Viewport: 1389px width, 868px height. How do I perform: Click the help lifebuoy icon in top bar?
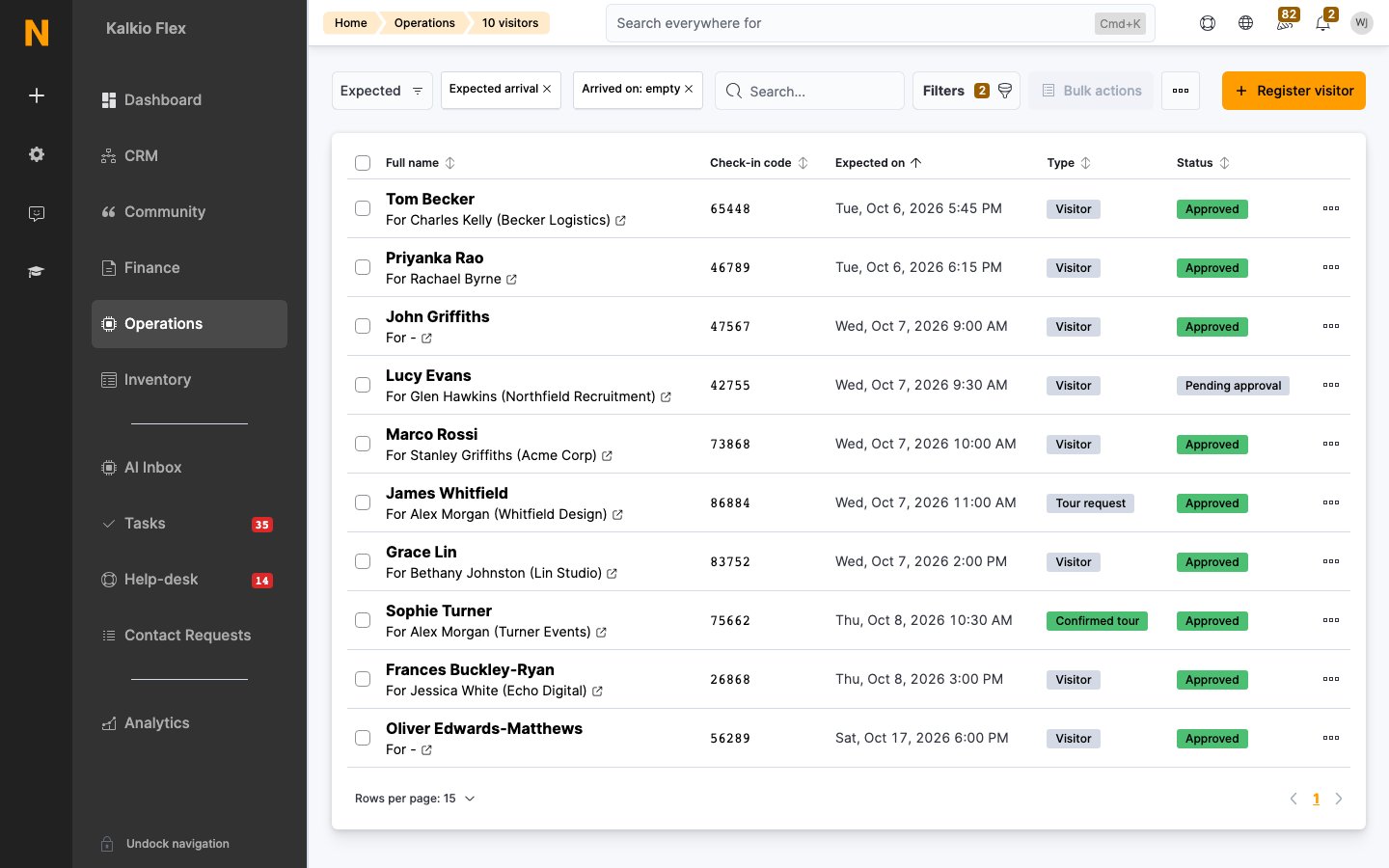pyautogui.click(x=1208, y=23)
